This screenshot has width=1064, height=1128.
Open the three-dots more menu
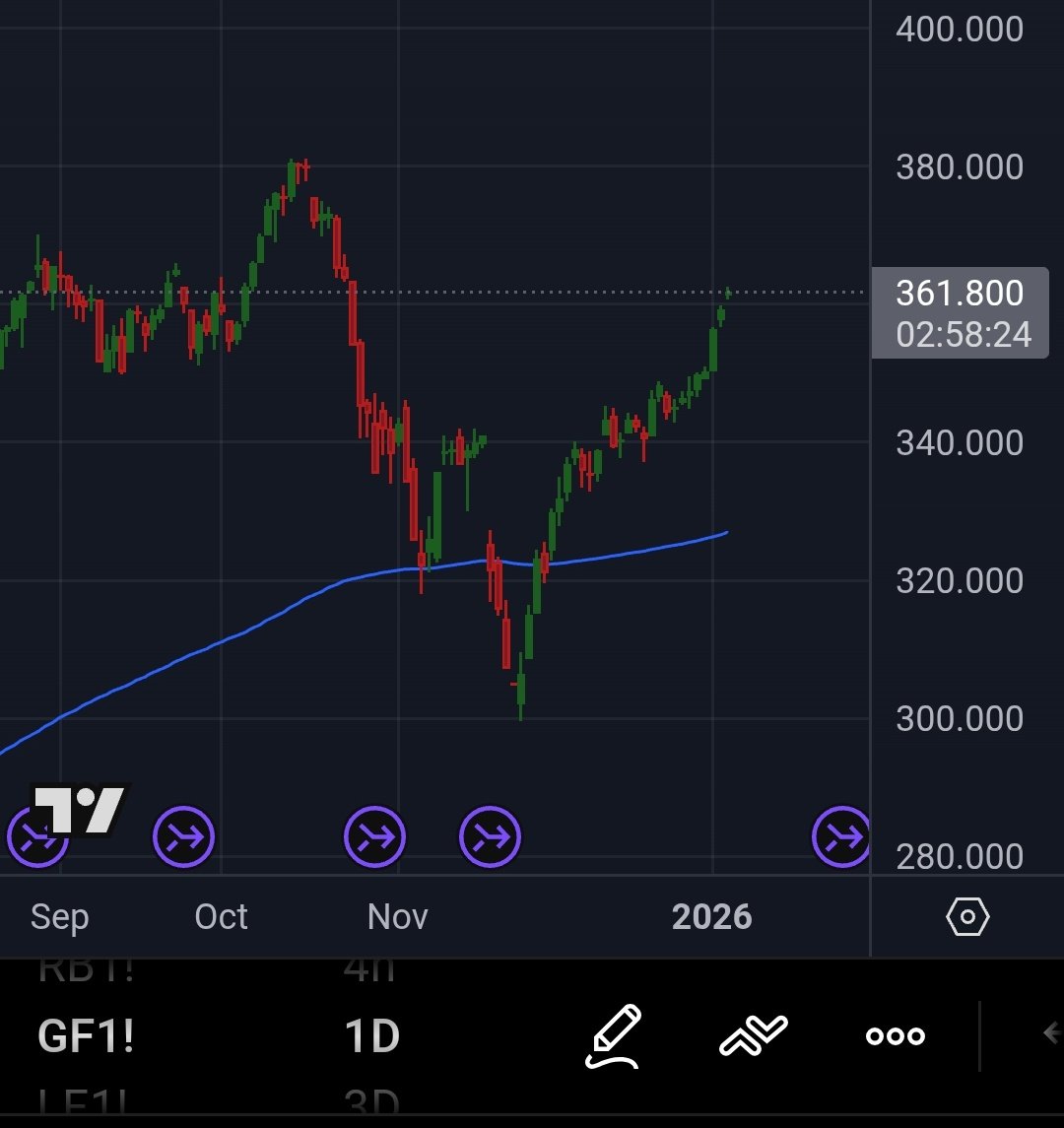[x=895, y=1036]
